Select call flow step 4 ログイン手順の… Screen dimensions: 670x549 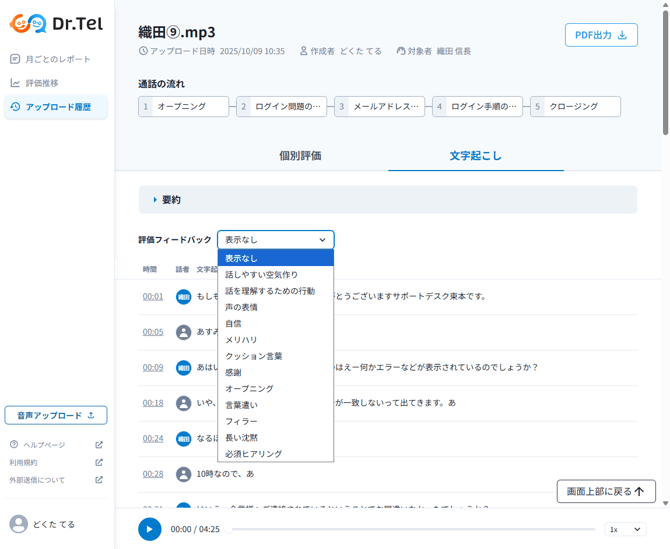pos(478,106)
